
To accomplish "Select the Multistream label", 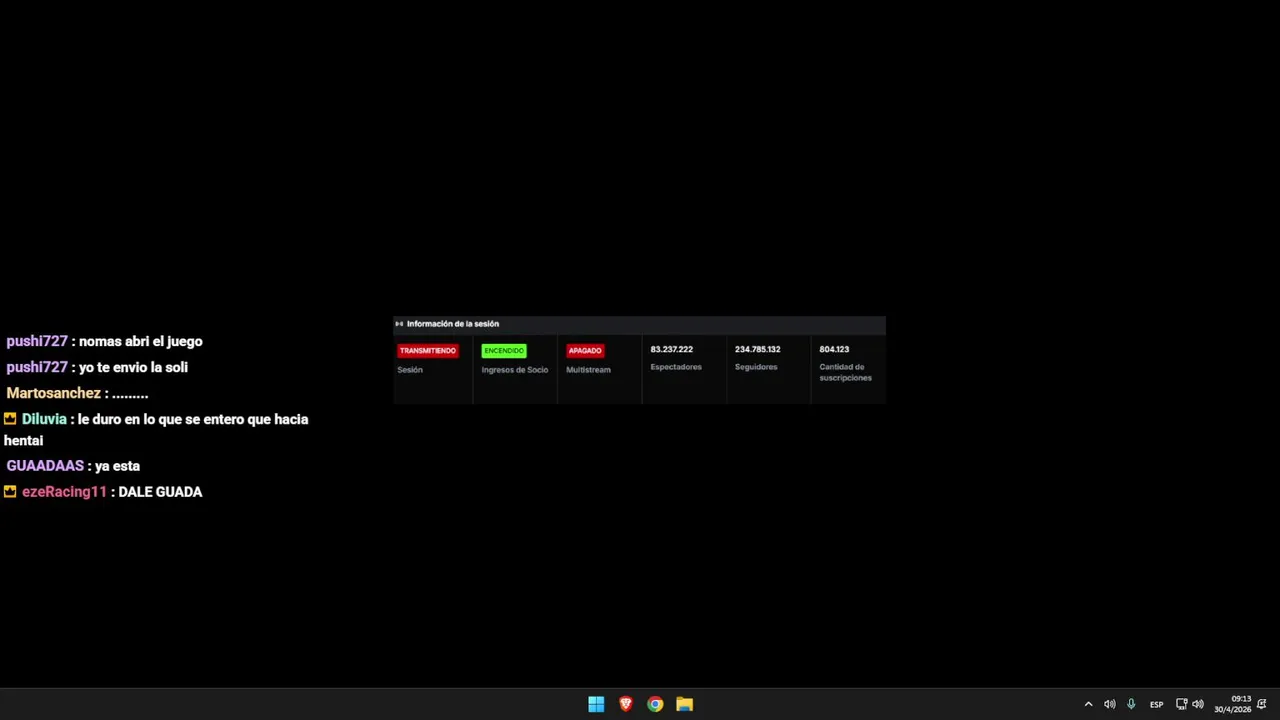I will pyautogui.click(x=588, y=370).
